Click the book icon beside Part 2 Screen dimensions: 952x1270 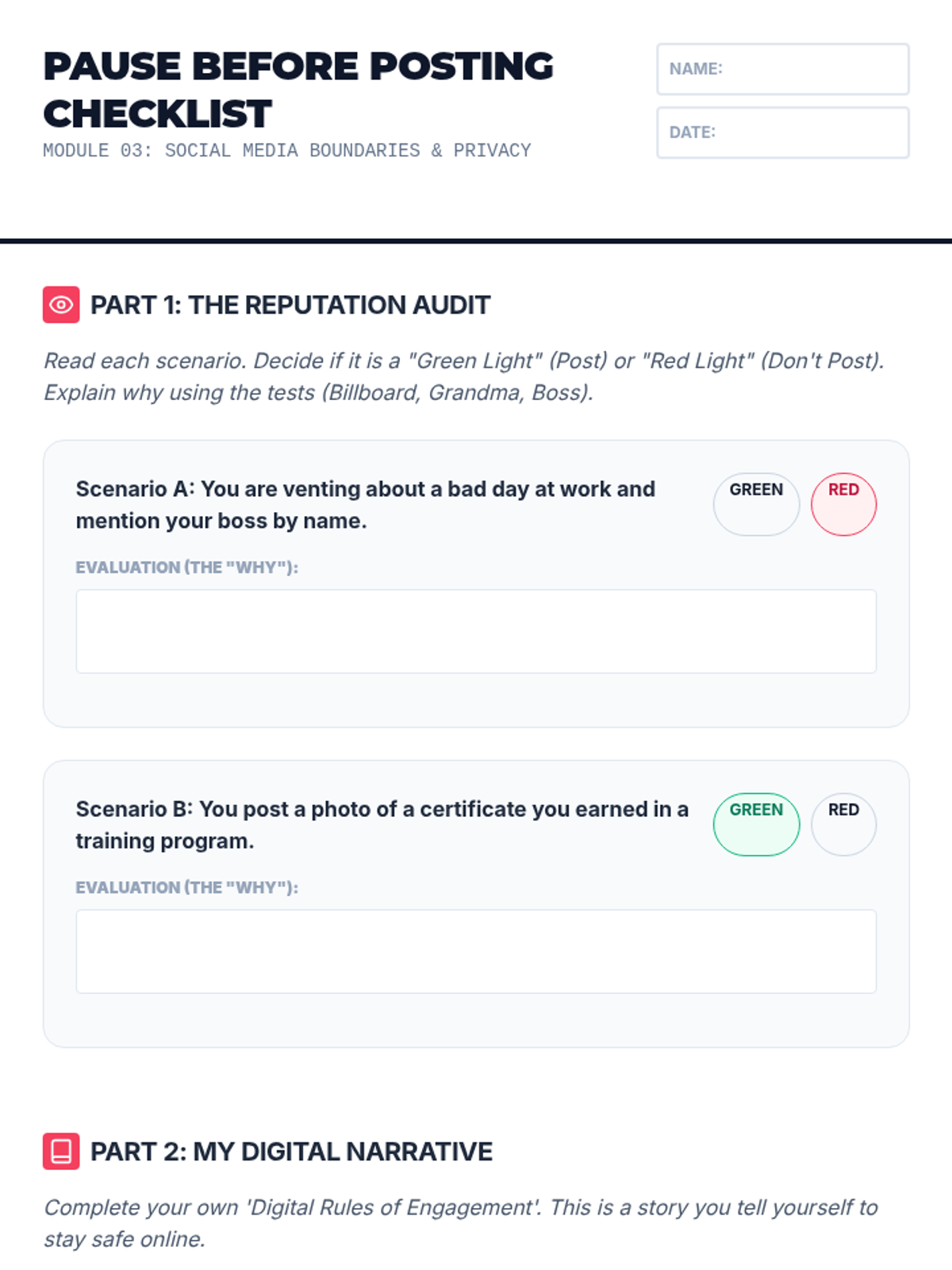click(61, 1151)
